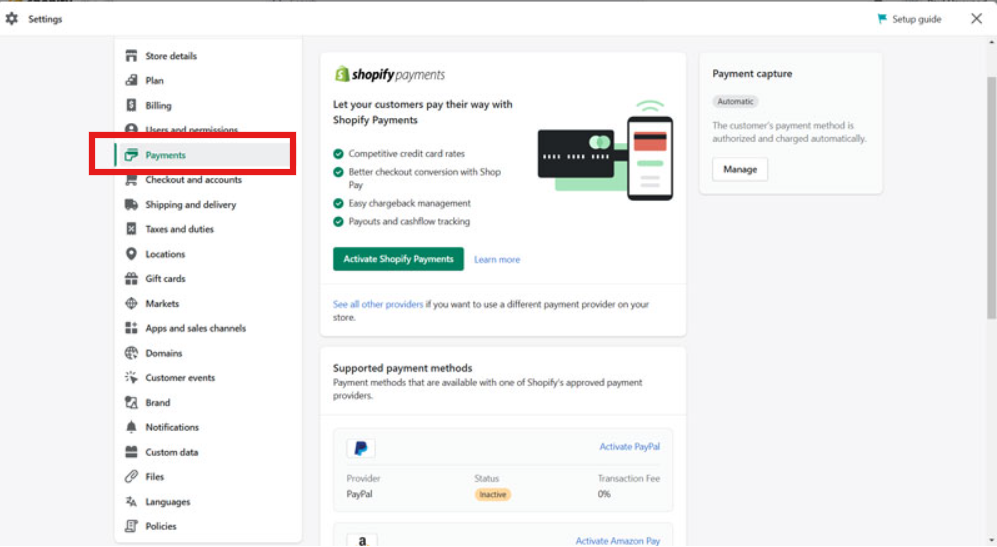997x547 pixels.
Task: Click the Settings gear icon
Action: [x=11, y=18]
